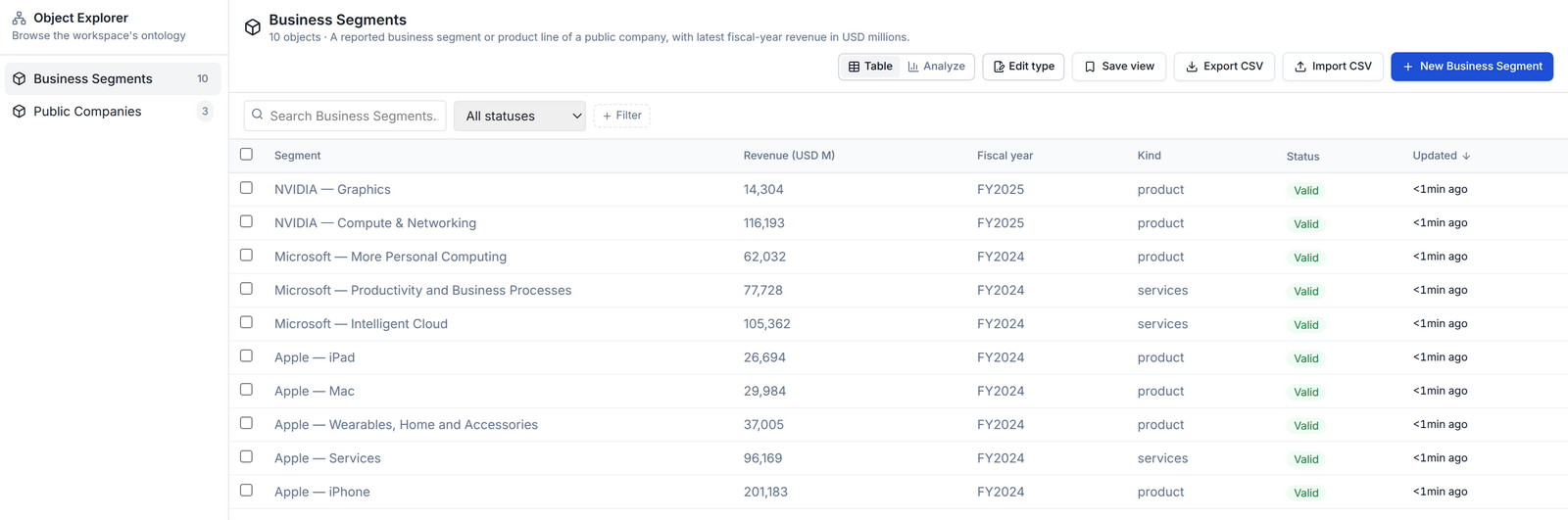
Task: Select checkbox for Microsoft — Productivity and Business Processes
Action: tap(246, 289)
